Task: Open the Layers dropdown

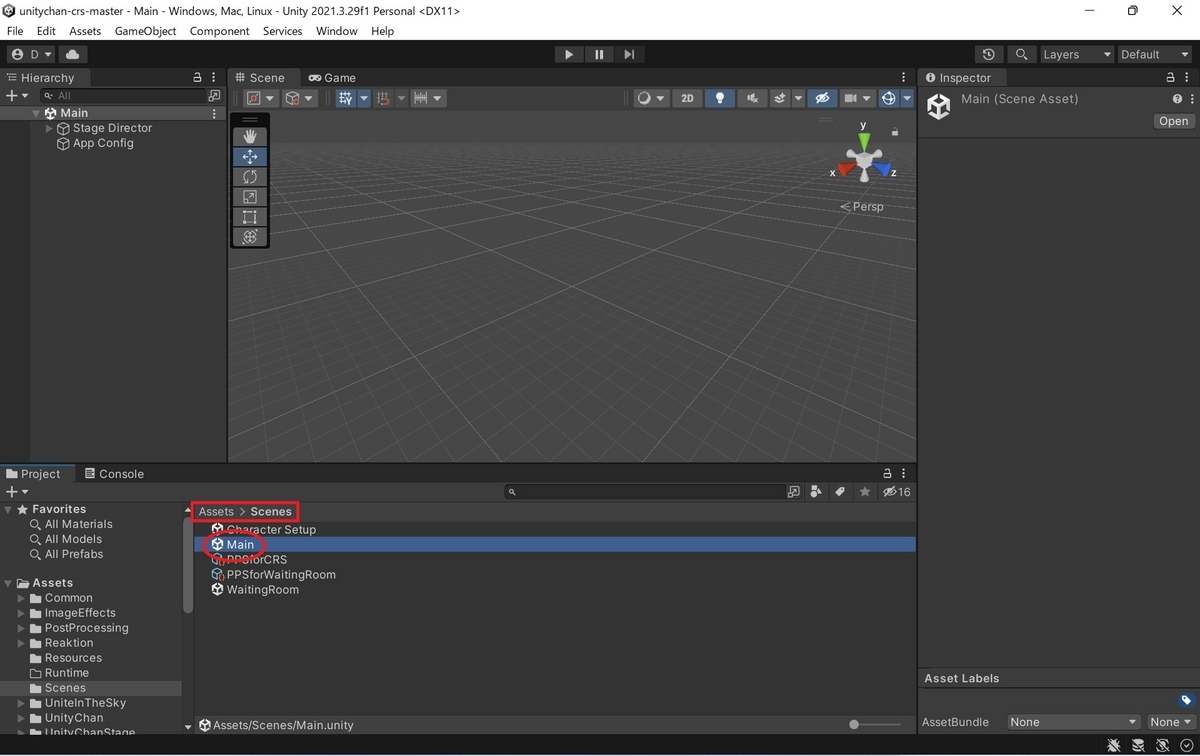Action: pyautogui.click(x=1076, y=54)
